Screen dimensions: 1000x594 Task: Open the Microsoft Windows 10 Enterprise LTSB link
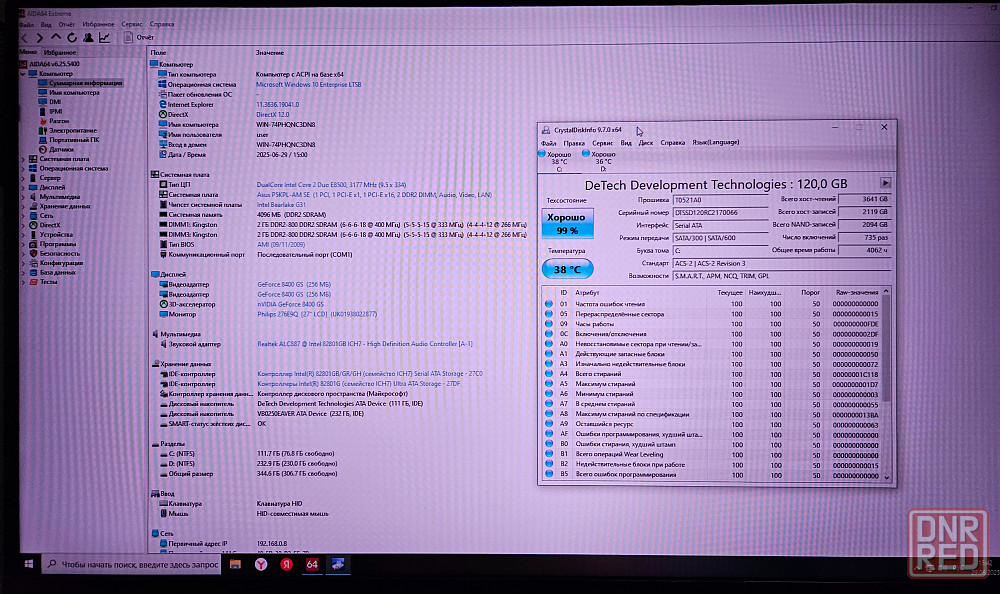click(309, 84)
